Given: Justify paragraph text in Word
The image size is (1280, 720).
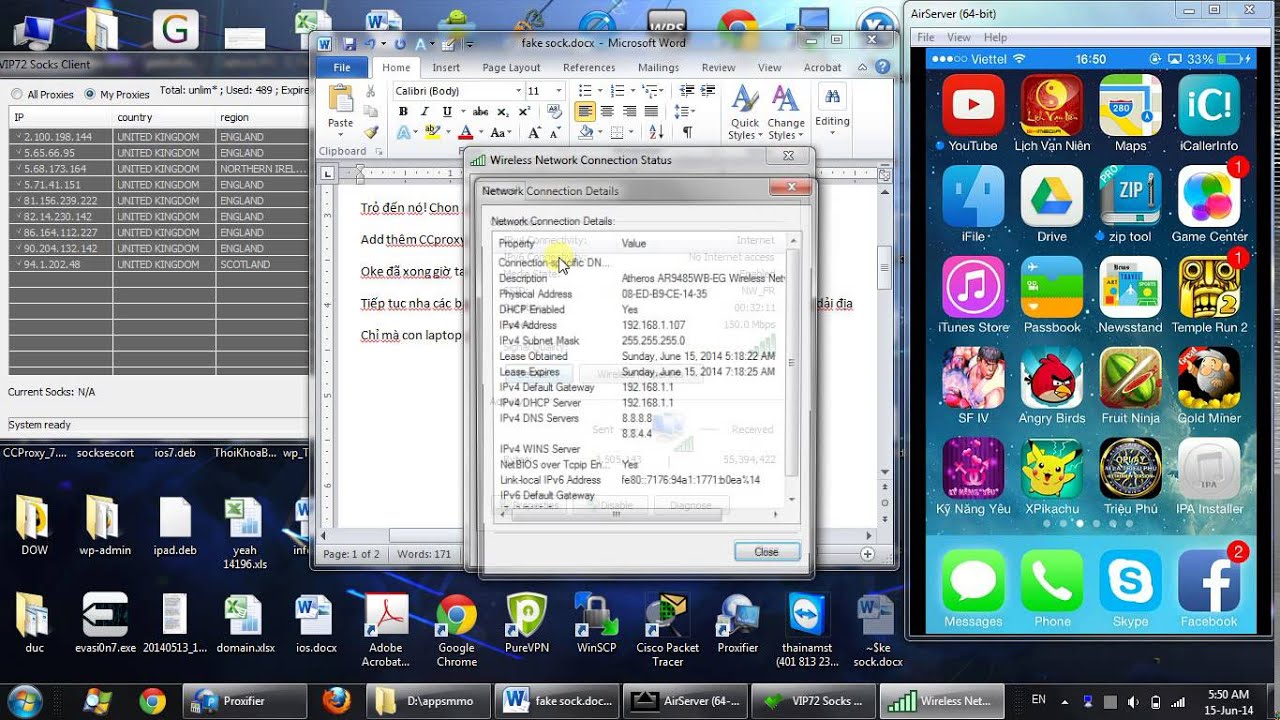Looking at the screenshot, I should coord(651,112).
